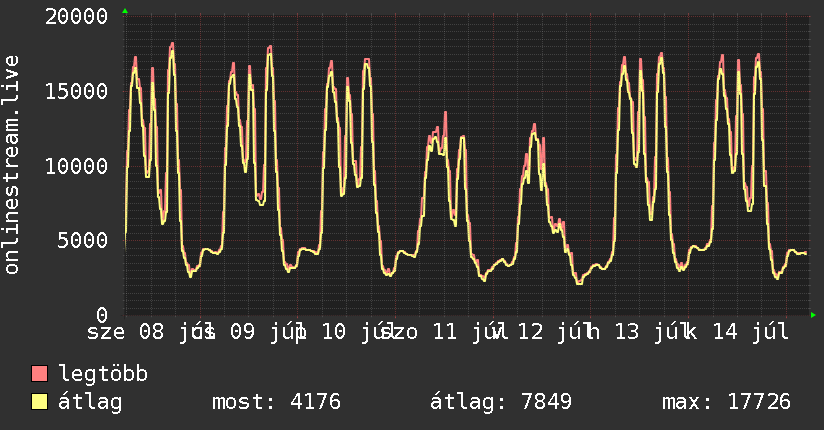
Task: Click the pink legtöbb legend swatch
Action: 39,373
